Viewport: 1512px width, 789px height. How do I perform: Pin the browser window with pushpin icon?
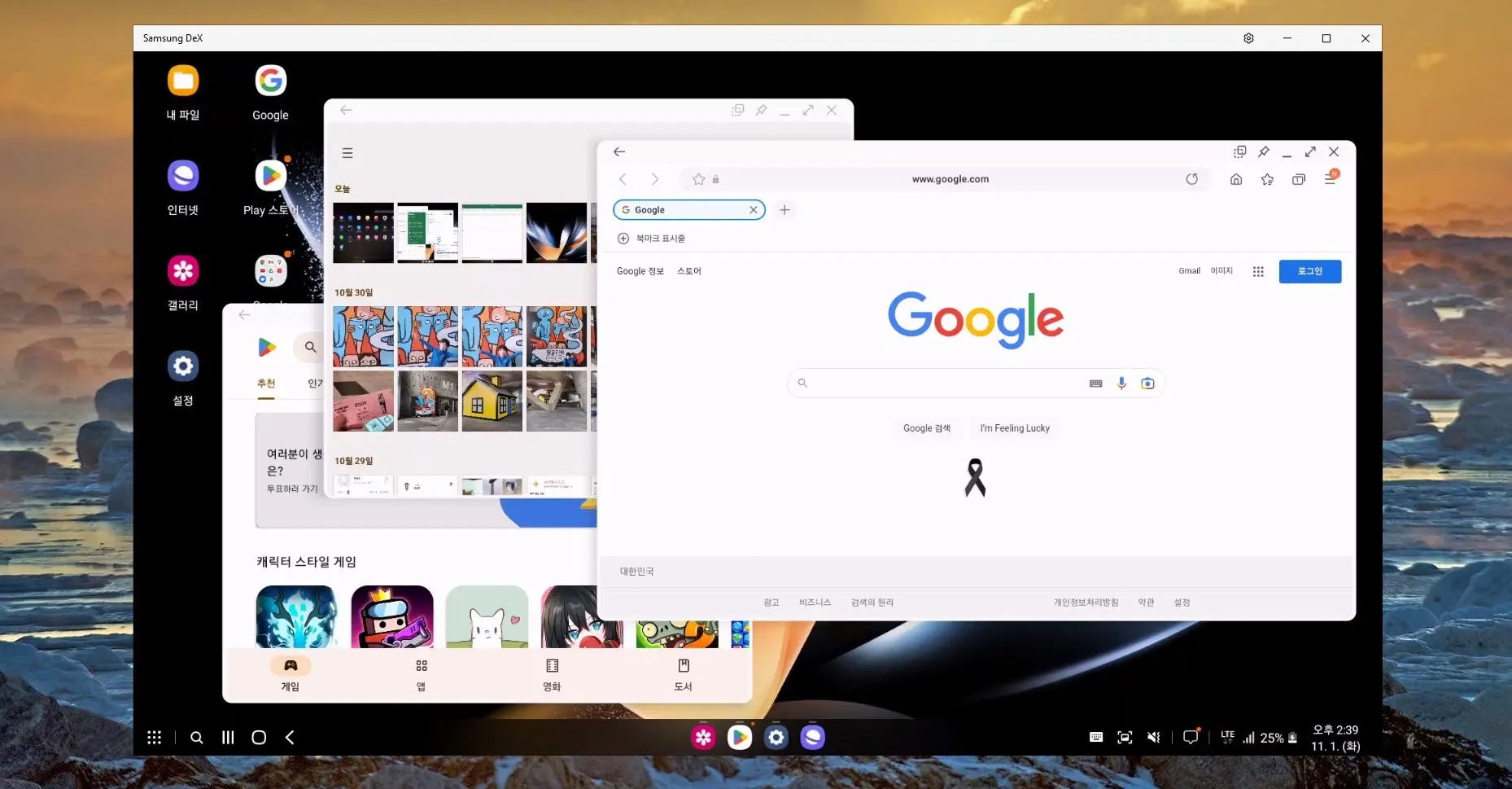[x=1263, y=152]
